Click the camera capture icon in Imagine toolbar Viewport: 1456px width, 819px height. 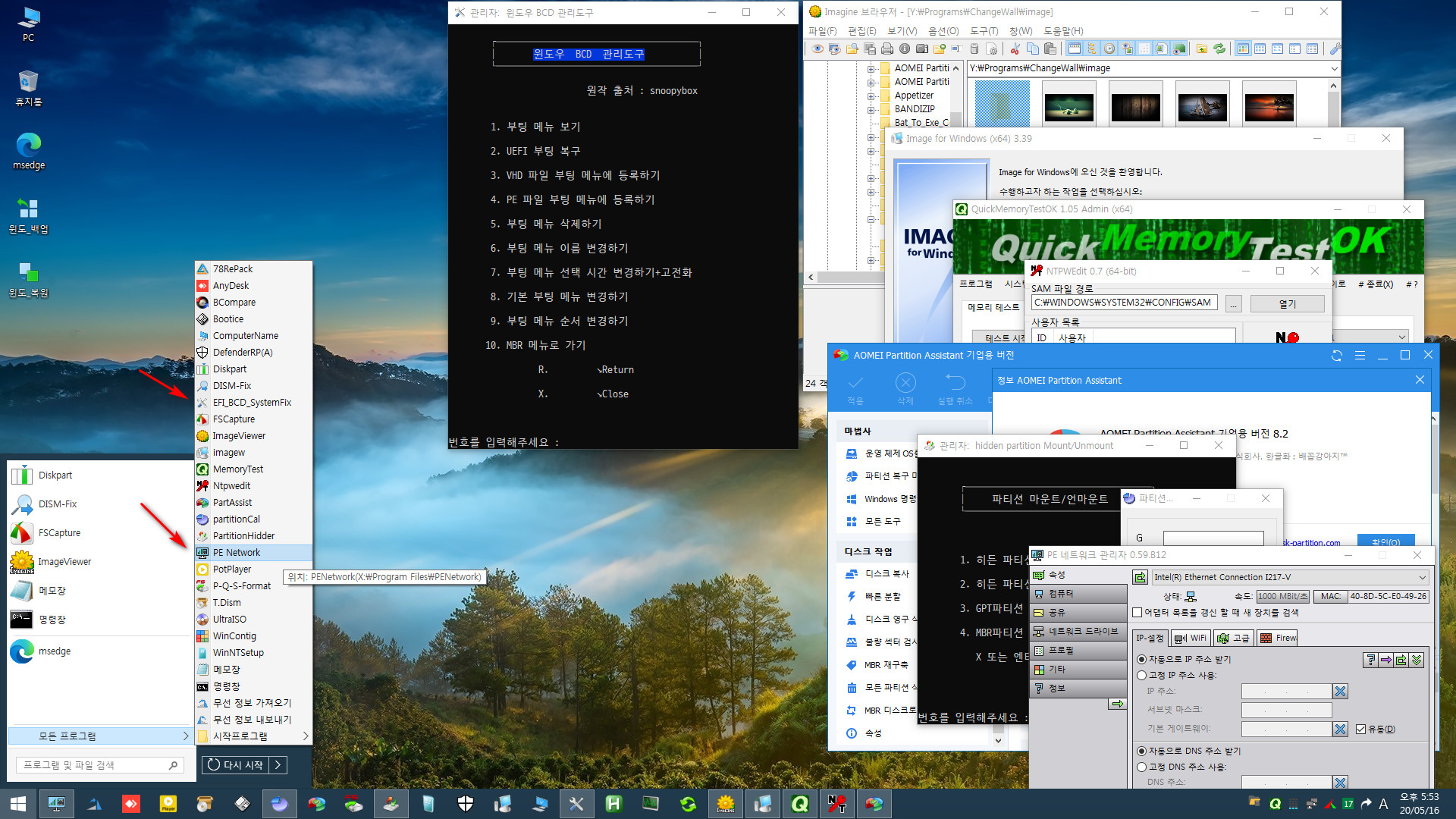click(x=921, y=49)
